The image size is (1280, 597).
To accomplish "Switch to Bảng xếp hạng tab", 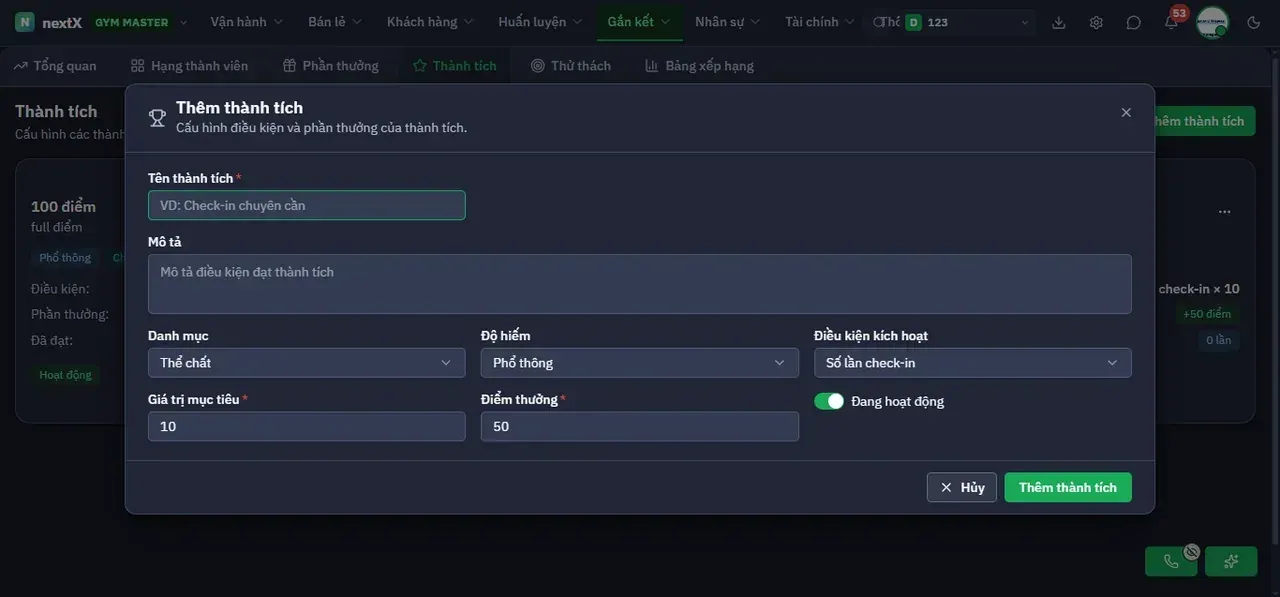I will (700, 66).
